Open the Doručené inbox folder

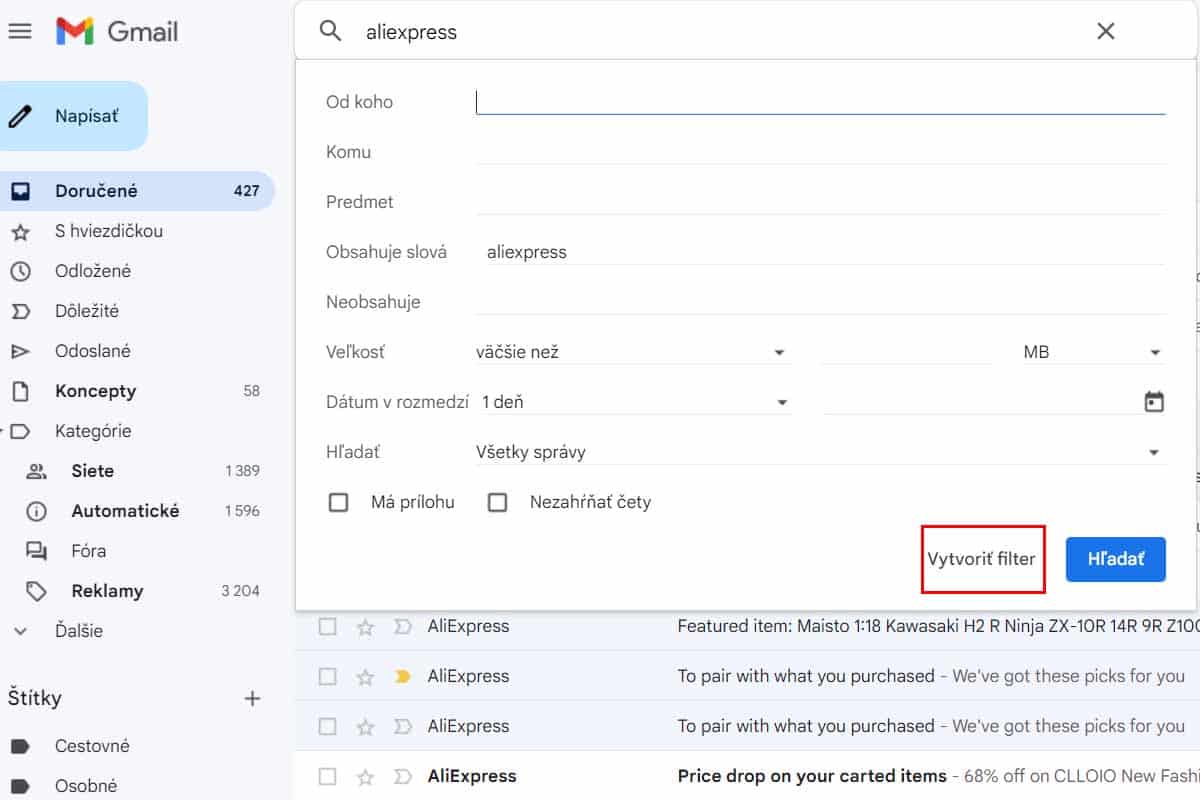137,191
